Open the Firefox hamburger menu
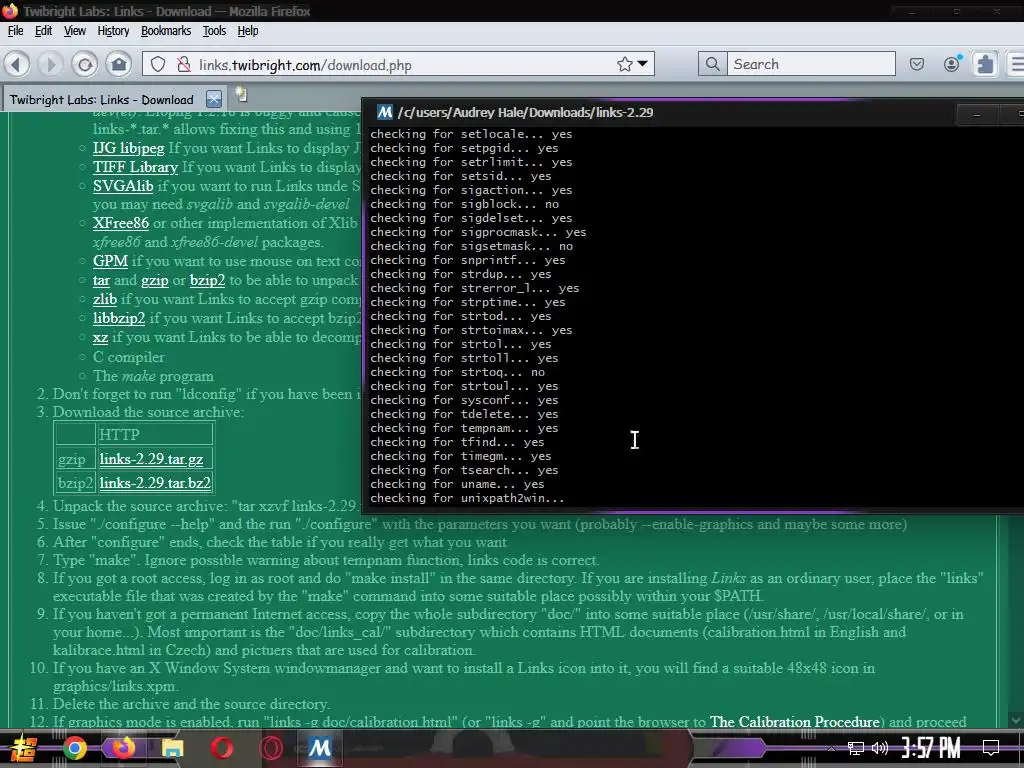1024x768 pixels. [x=1016, y=64]
